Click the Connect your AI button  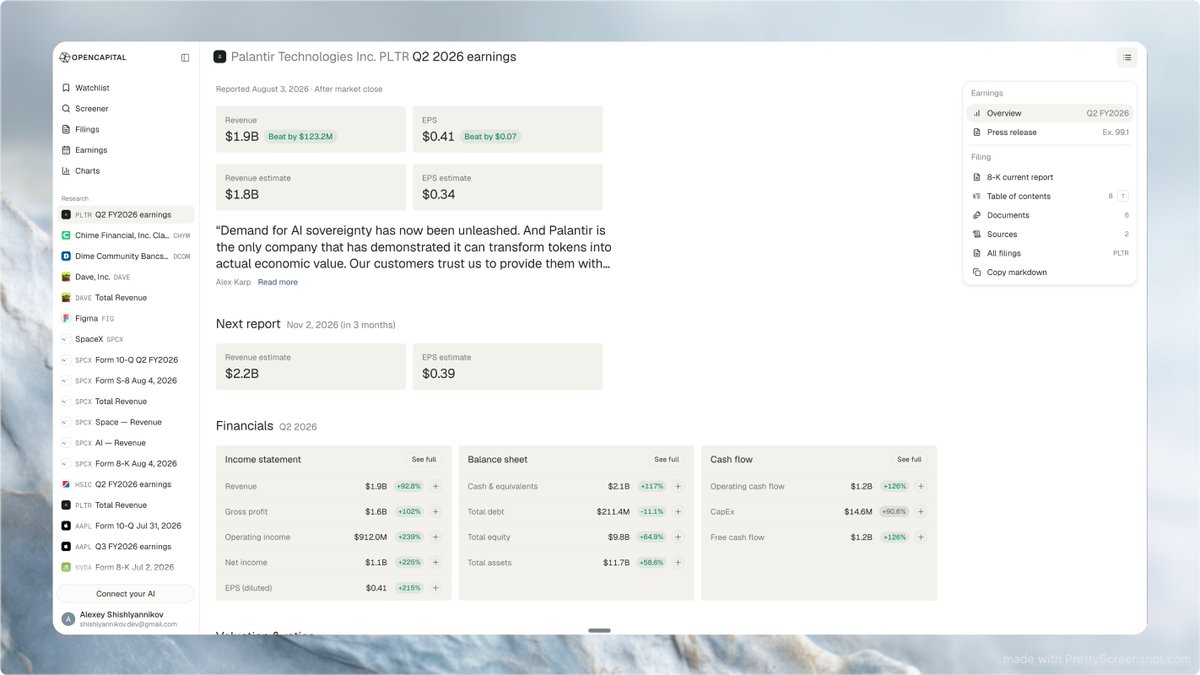125,594
